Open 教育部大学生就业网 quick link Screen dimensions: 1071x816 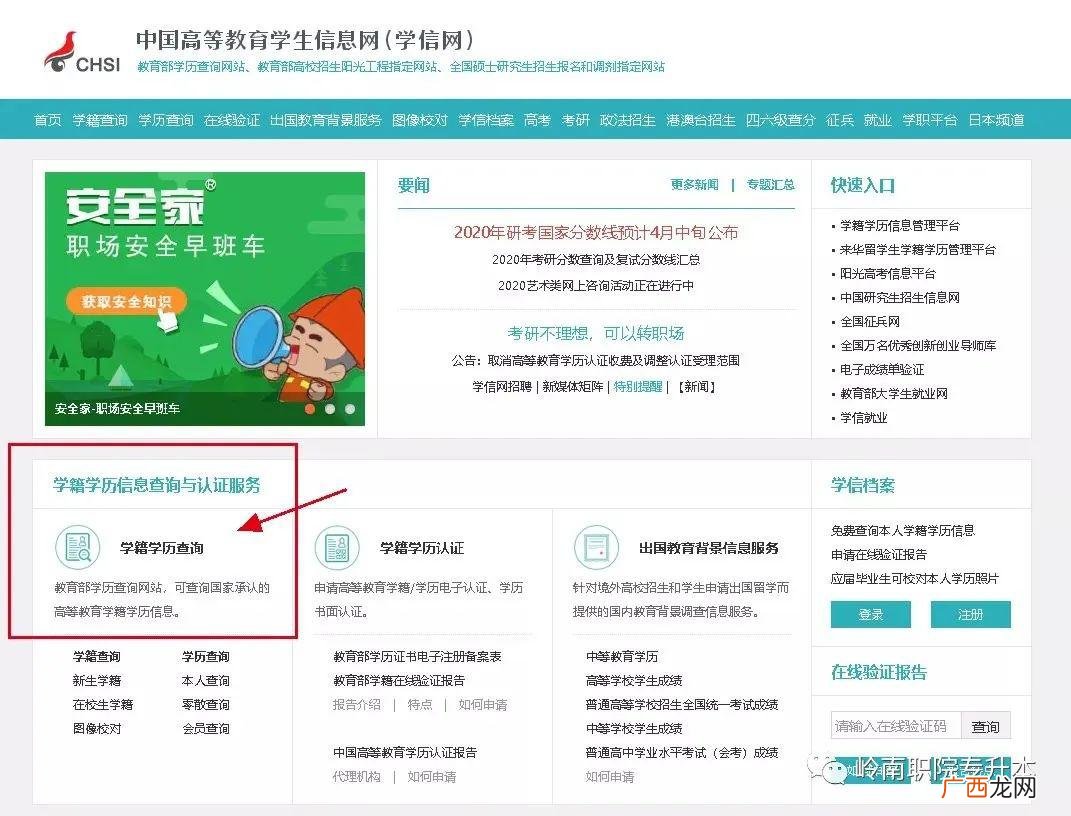tap(893, 393)
